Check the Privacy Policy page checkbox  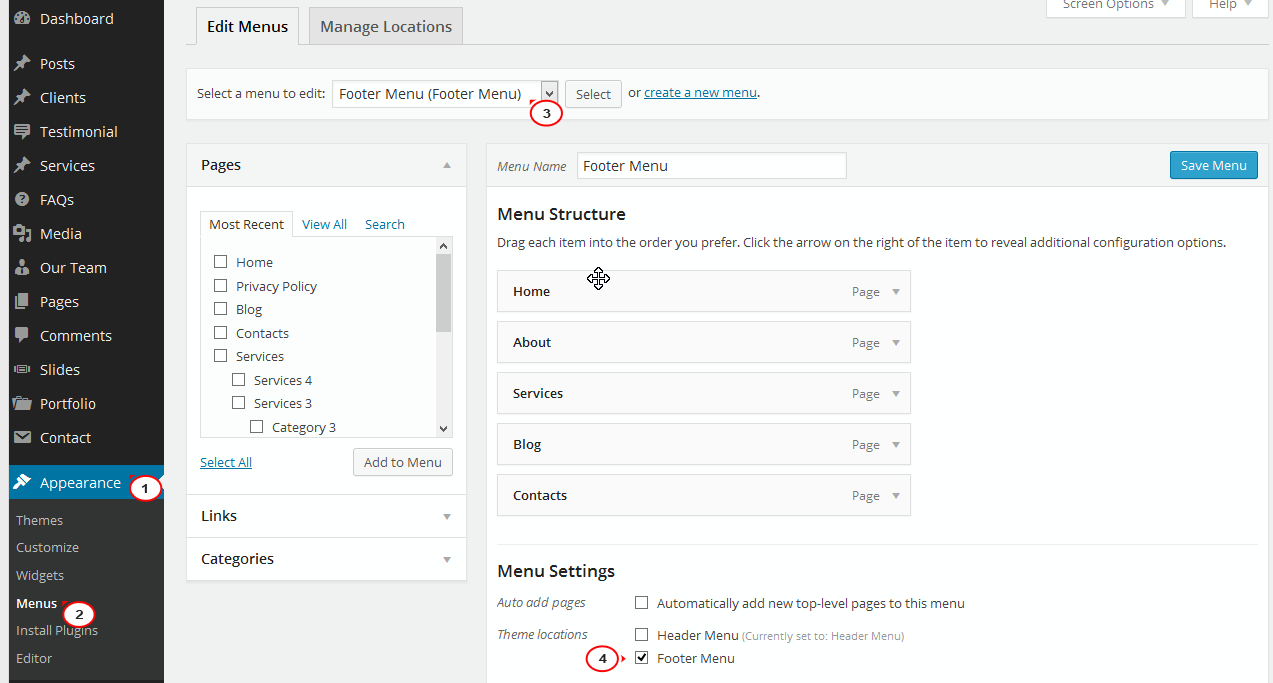(221, 286)
